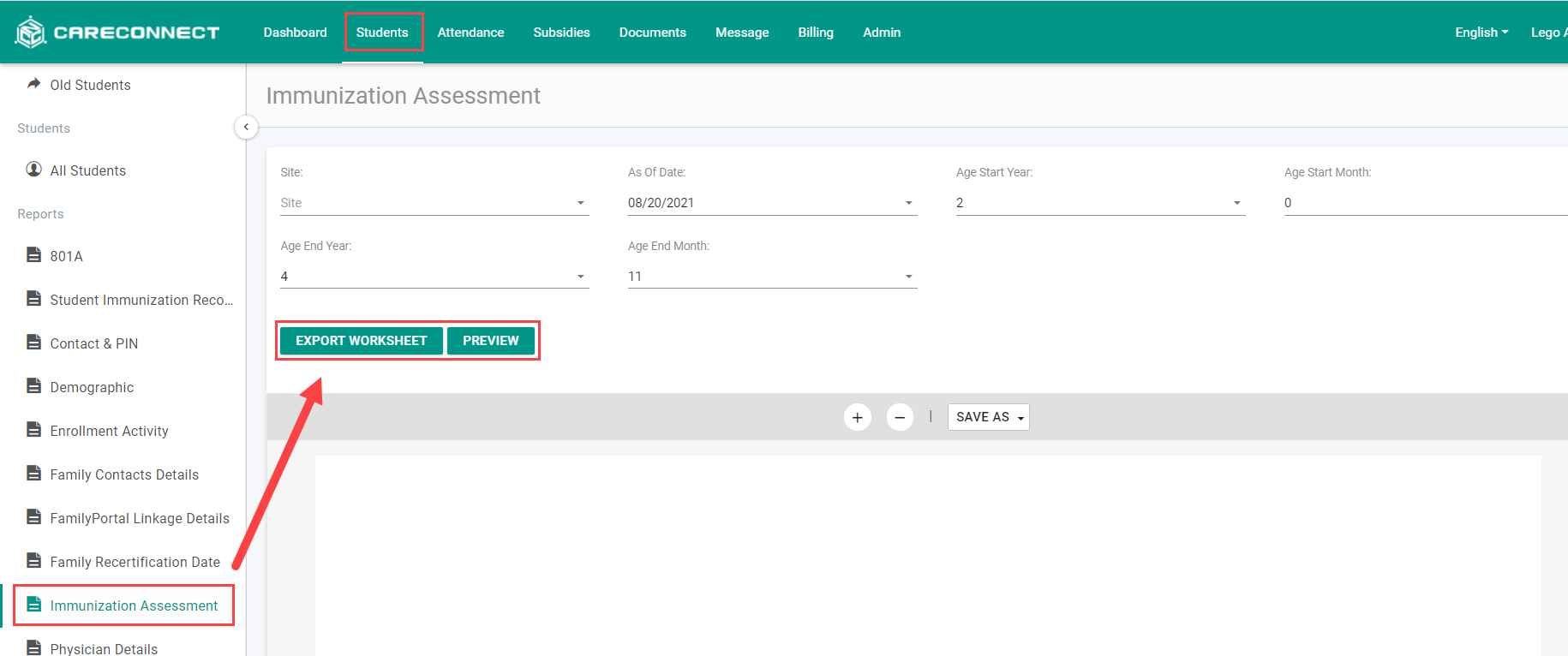Collapse sidebar with the chevron button
The height and width of the screenshot is (656, 1568).
click(246, 127)
